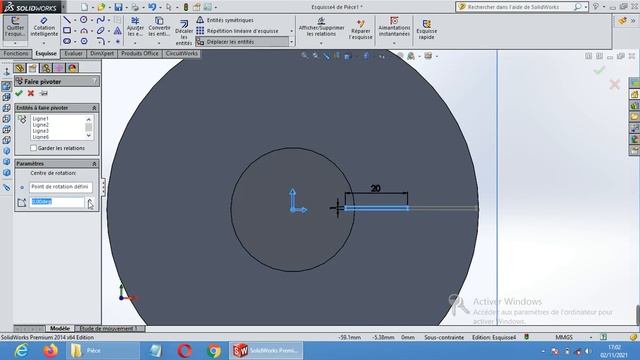Collapse Entités à faire pivoter section

click(x=94, y=108)
